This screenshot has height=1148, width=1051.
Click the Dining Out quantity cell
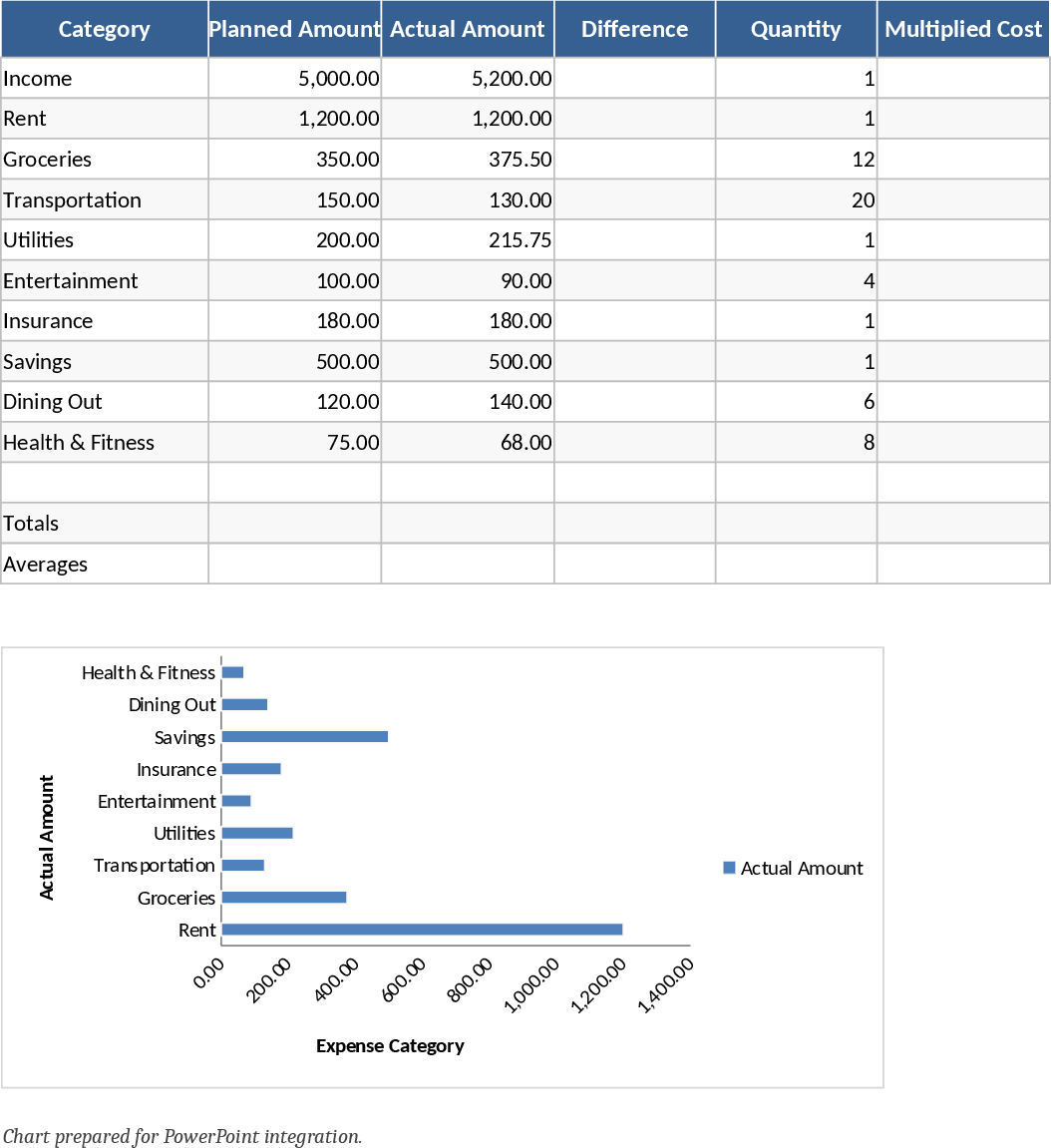(x=796, y=401)
